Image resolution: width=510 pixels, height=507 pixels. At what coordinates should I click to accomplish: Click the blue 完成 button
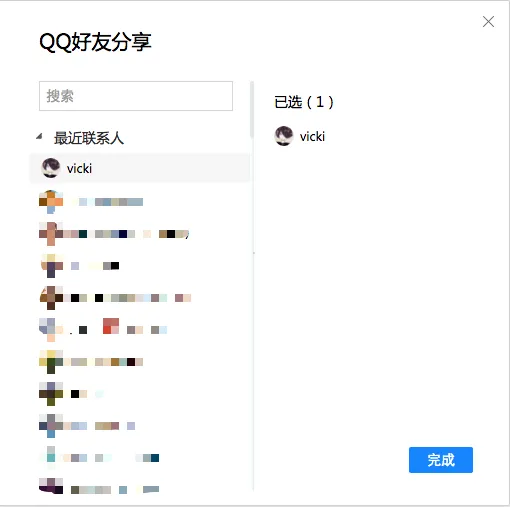click(x=441, y=460)
